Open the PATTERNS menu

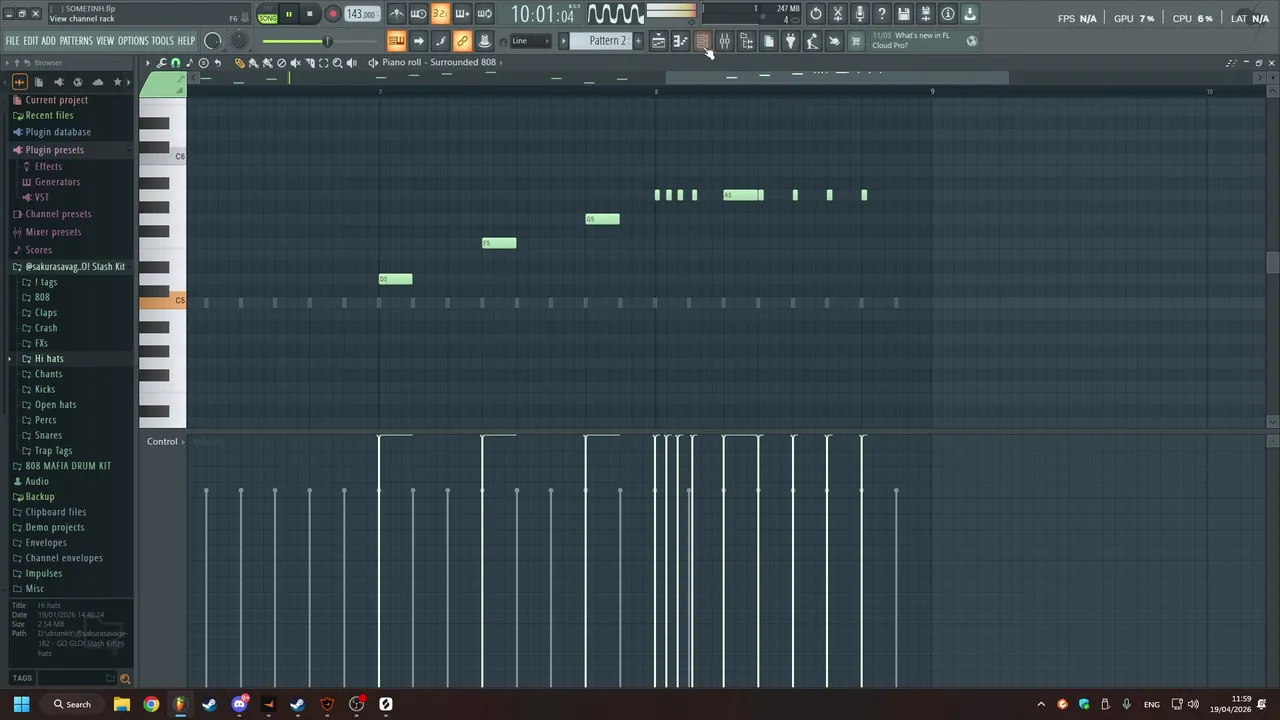76,41
